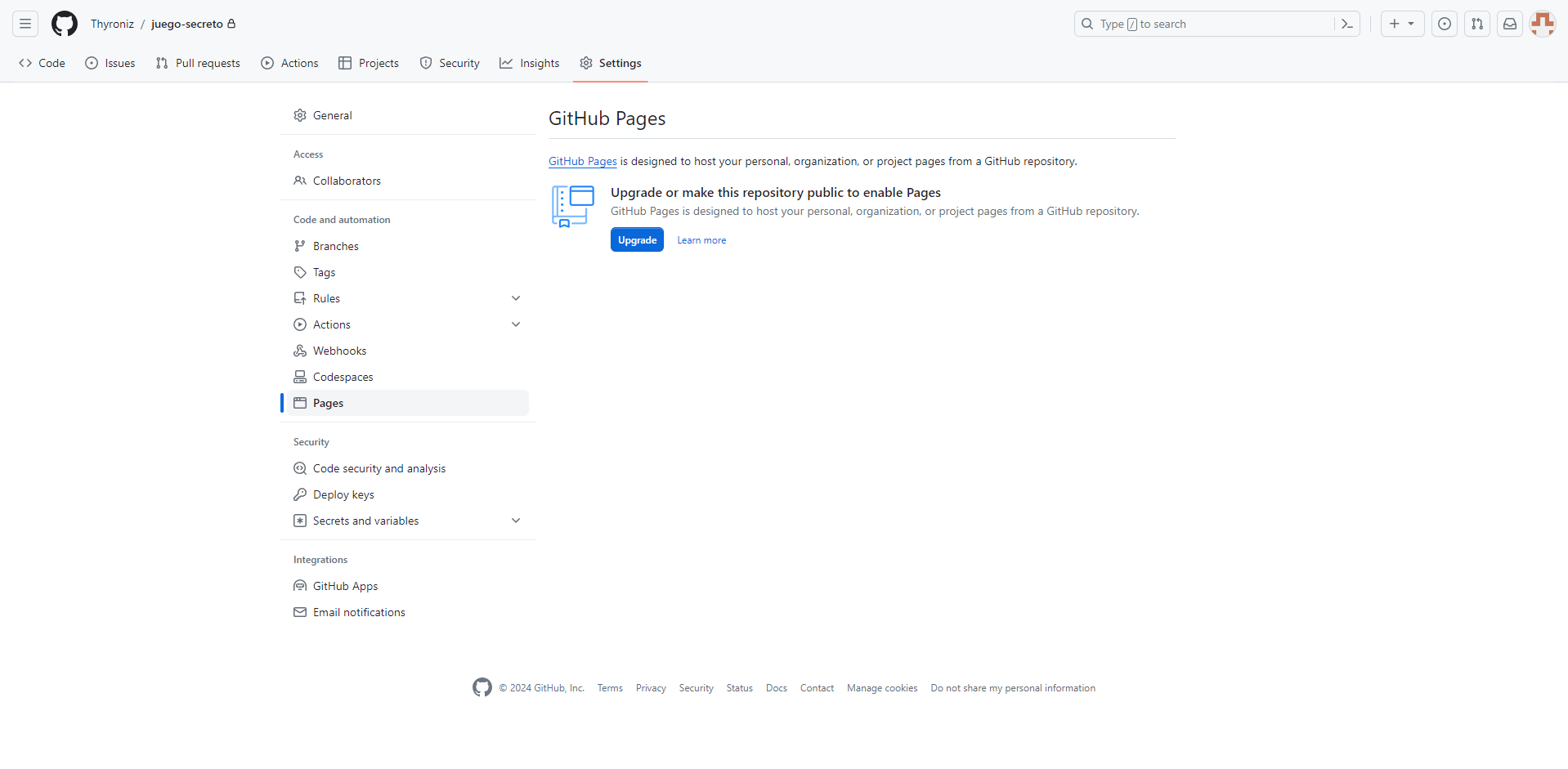Viewport: 1568px width, 769px height.
Task: Open the Status footer link
Action: (739, 688)
